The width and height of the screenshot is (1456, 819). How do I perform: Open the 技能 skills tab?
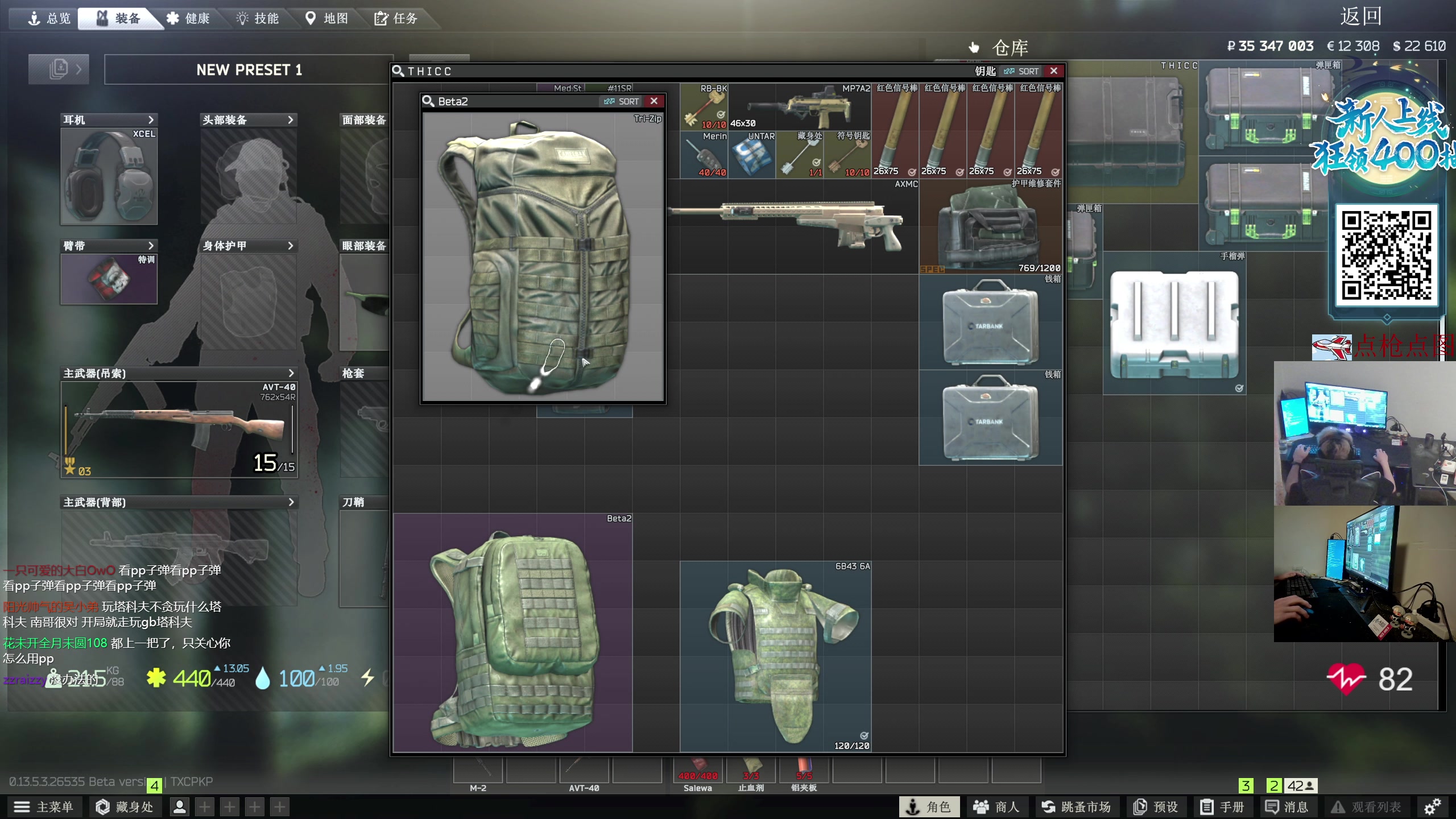coord(258,18)
